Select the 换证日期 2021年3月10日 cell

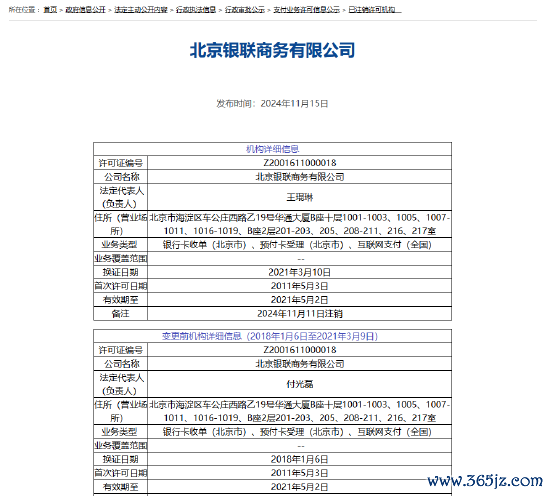(300, 272)
